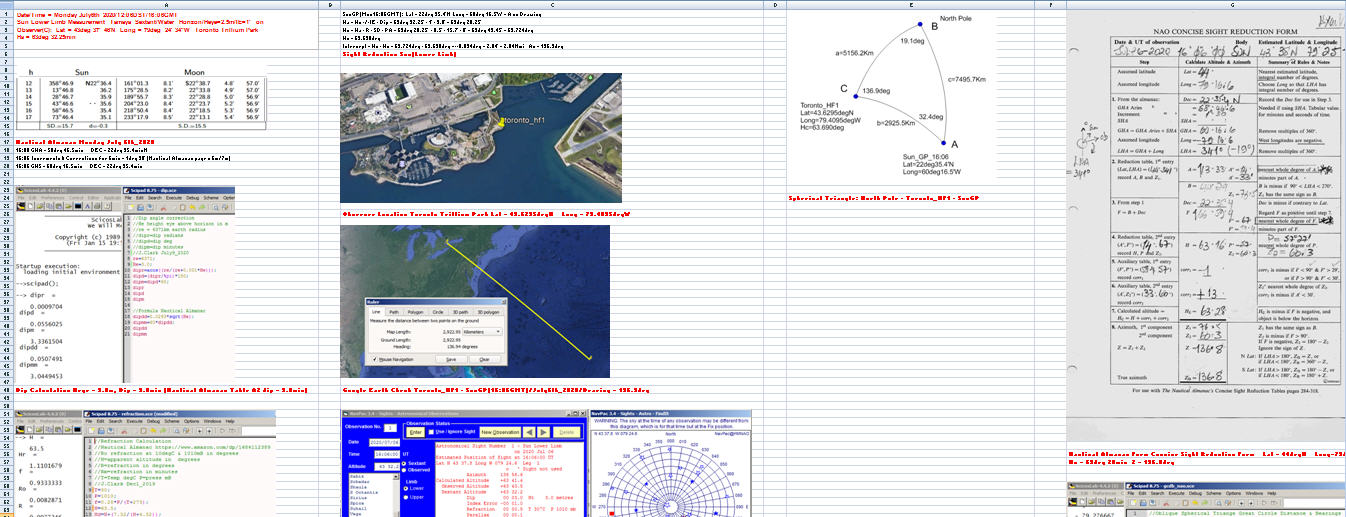Click the Time input field in NavPac
Image resolution: width=1346 pixels, height=517 pixels.
pos(387,454)
